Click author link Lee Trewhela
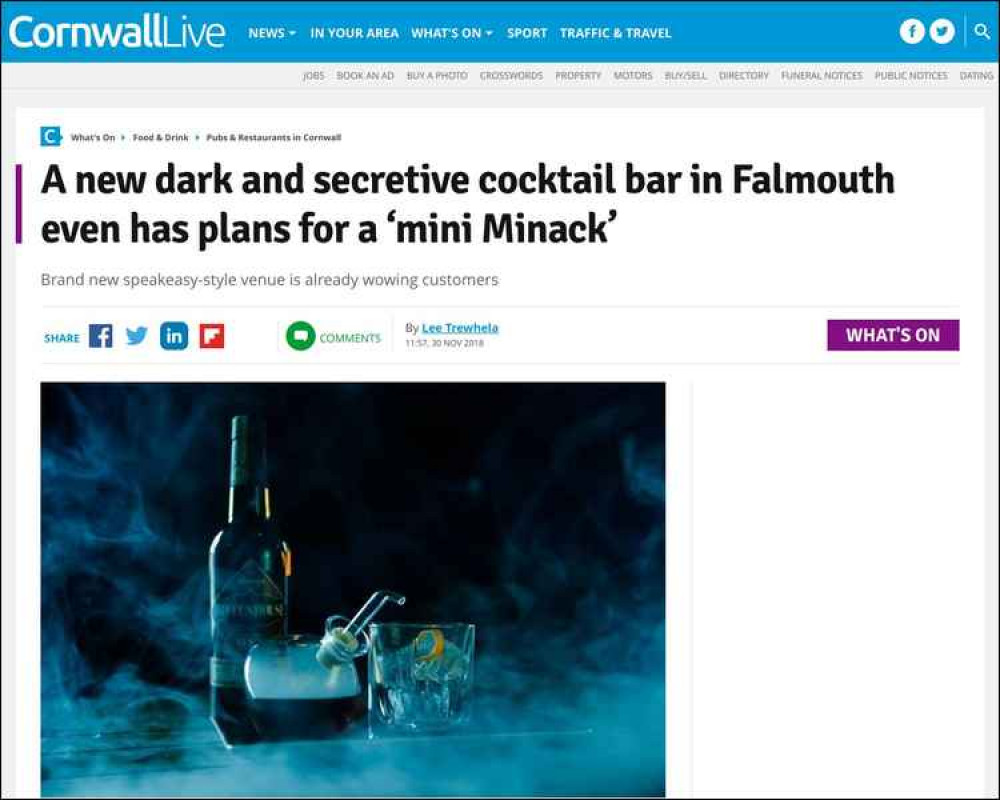Image resolution: width=1000 pixels, height=800 pixels. pos(460,327)
